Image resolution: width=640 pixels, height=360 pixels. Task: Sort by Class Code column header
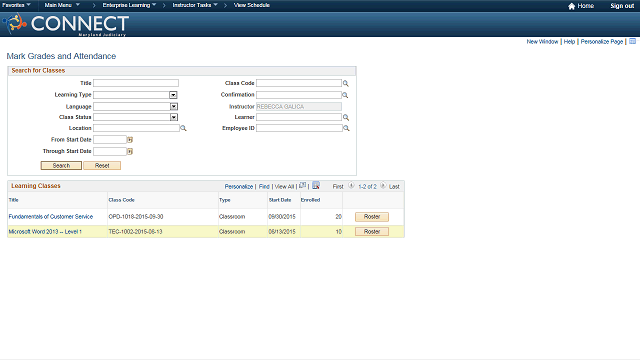(121, 200)
